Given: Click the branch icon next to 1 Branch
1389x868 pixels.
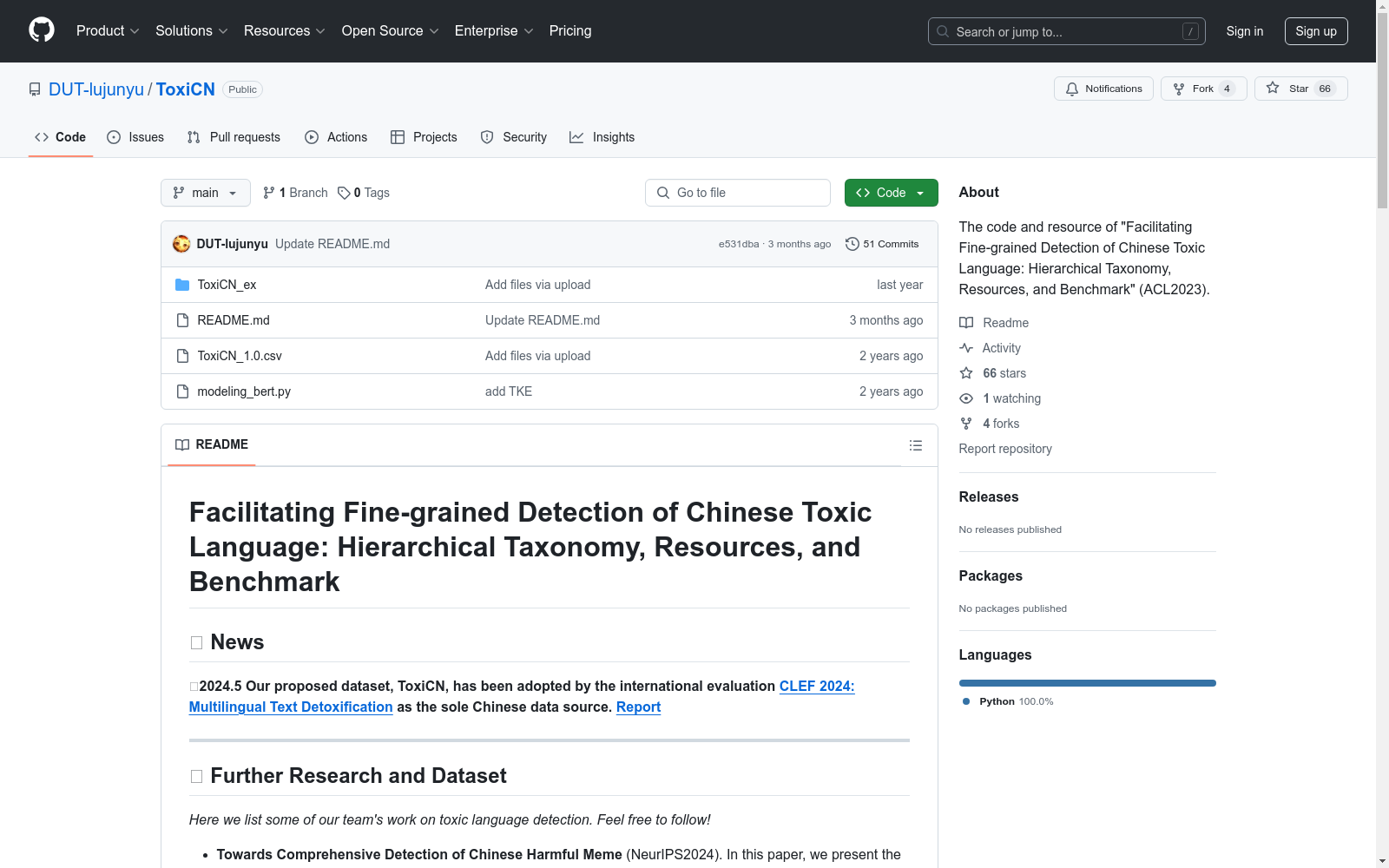Looking at the screenshot, I should point(269,193).
